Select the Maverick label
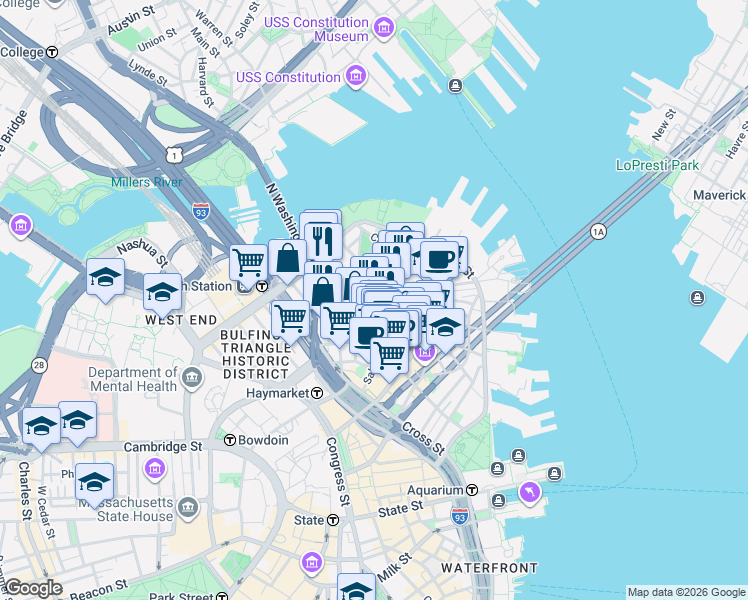The width and height of the screenshot is (748, 600). pyautogui.click(x=719, y=195)
